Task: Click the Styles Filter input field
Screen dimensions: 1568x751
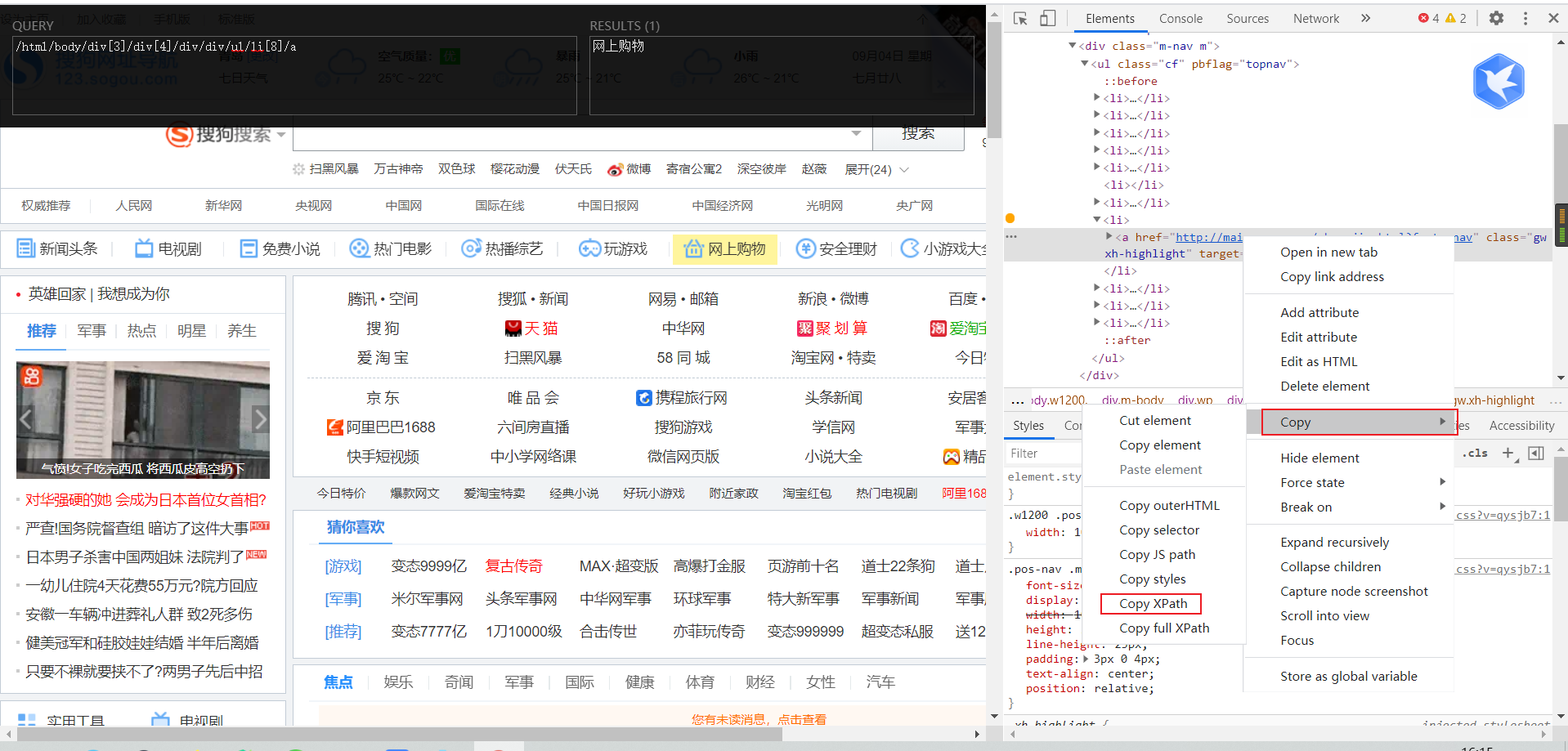Action: [1044, 454]
